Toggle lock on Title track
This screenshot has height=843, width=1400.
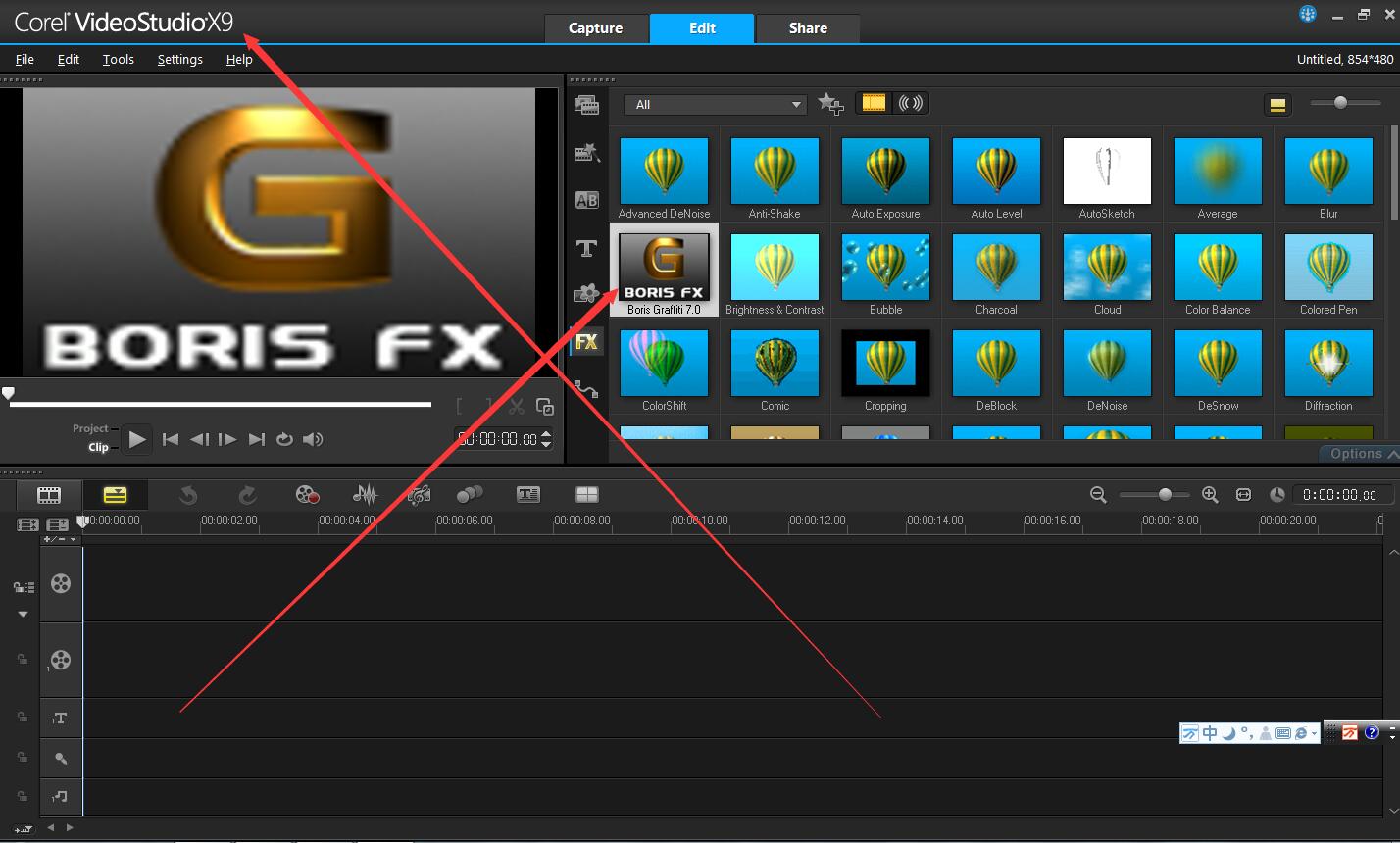point(22,718)
